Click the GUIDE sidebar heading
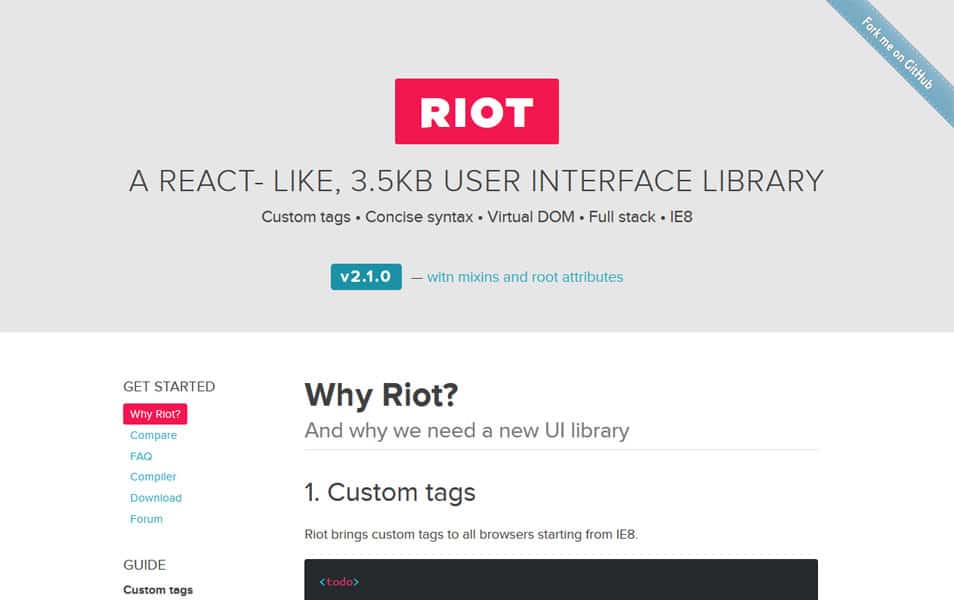This screenshot has height=600, width=954. pos(144,565)
